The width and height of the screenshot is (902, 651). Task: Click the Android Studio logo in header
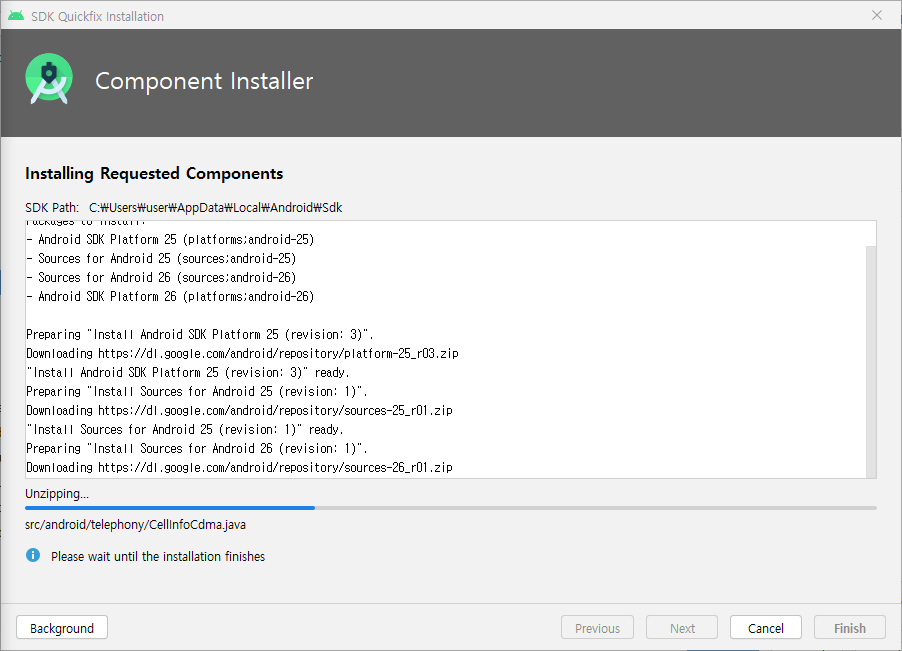pos(49,79)
